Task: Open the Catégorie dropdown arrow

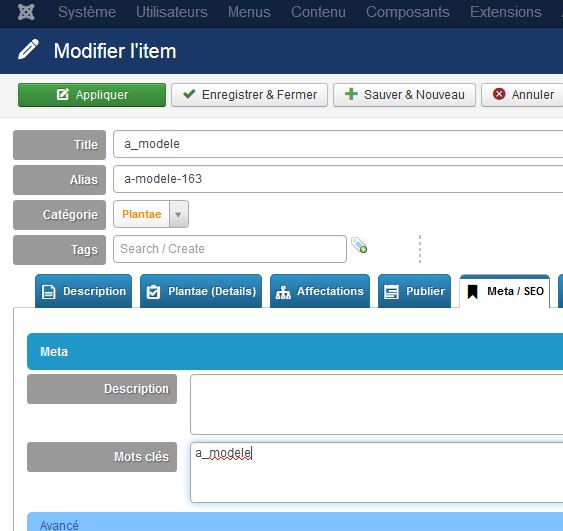Action: (x=178, y=214)
